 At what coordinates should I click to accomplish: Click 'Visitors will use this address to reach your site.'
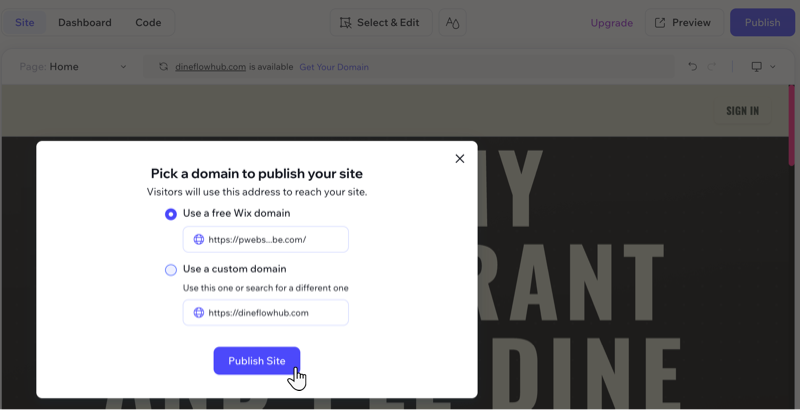(257, 192)
